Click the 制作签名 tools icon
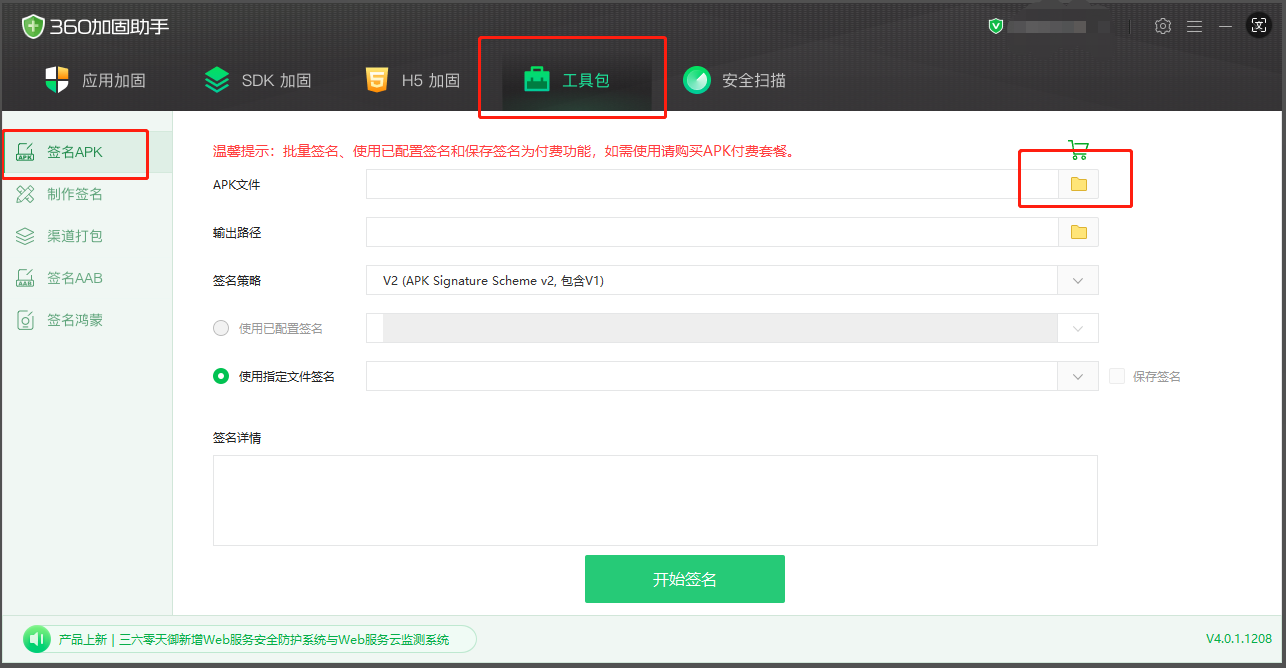Viewport: 1286px width, 668px height. 26,194
